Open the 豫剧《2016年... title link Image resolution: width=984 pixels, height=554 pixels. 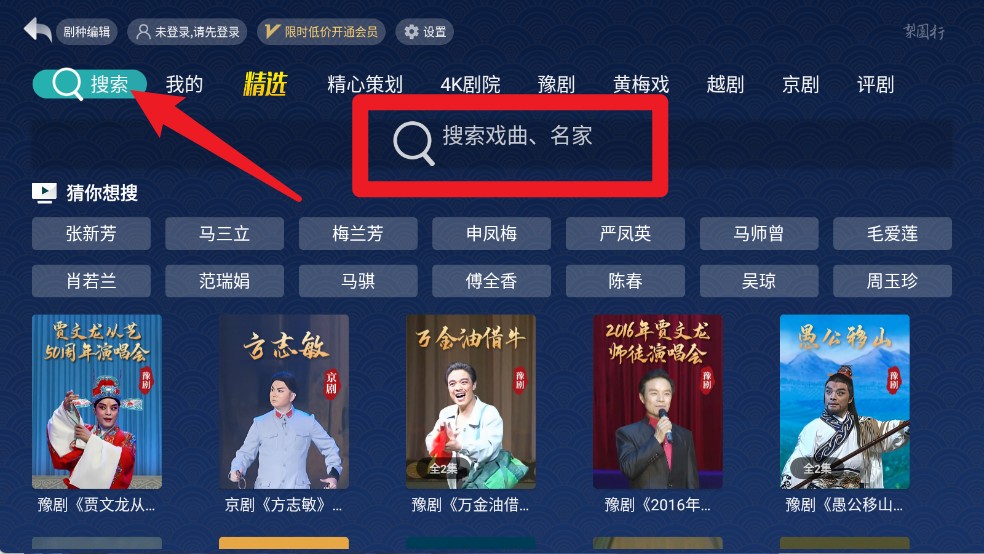pyautogui.click(x=657, y=504)
